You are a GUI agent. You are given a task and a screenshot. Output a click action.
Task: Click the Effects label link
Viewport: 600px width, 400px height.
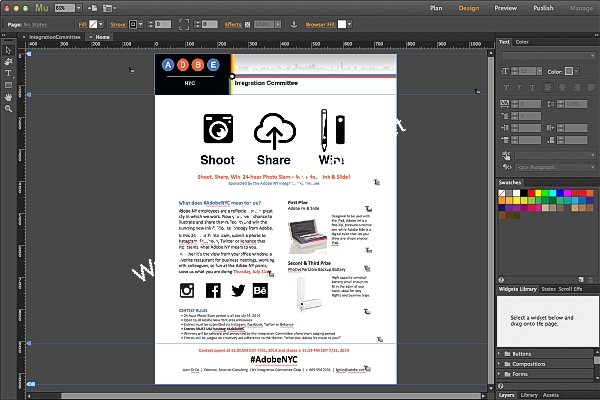coord(233,24)
